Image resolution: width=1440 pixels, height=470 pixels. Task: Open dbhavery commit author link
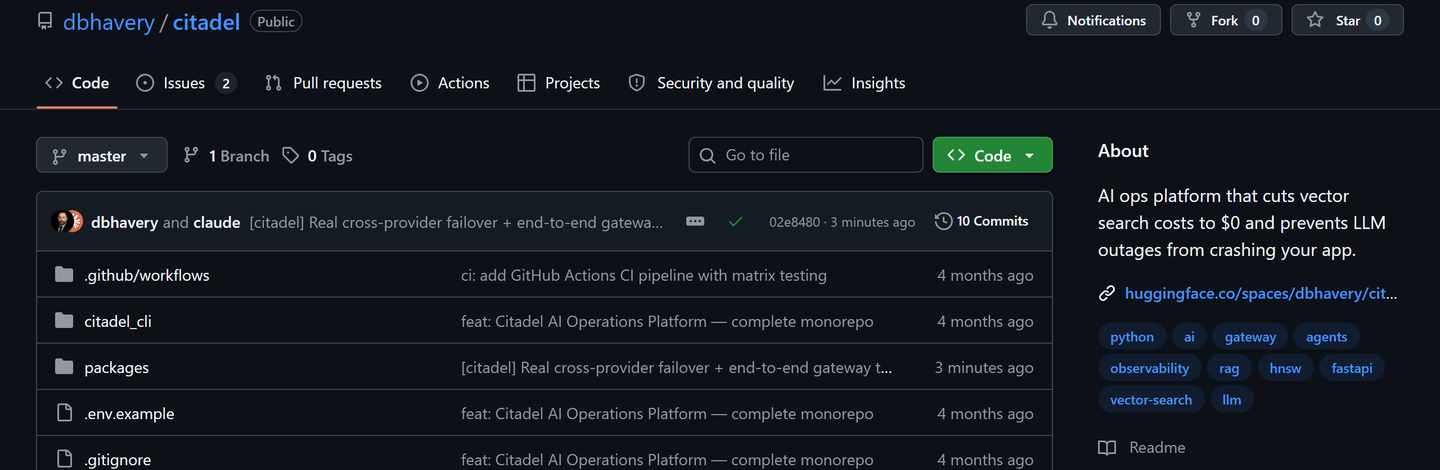coord(125,222)
